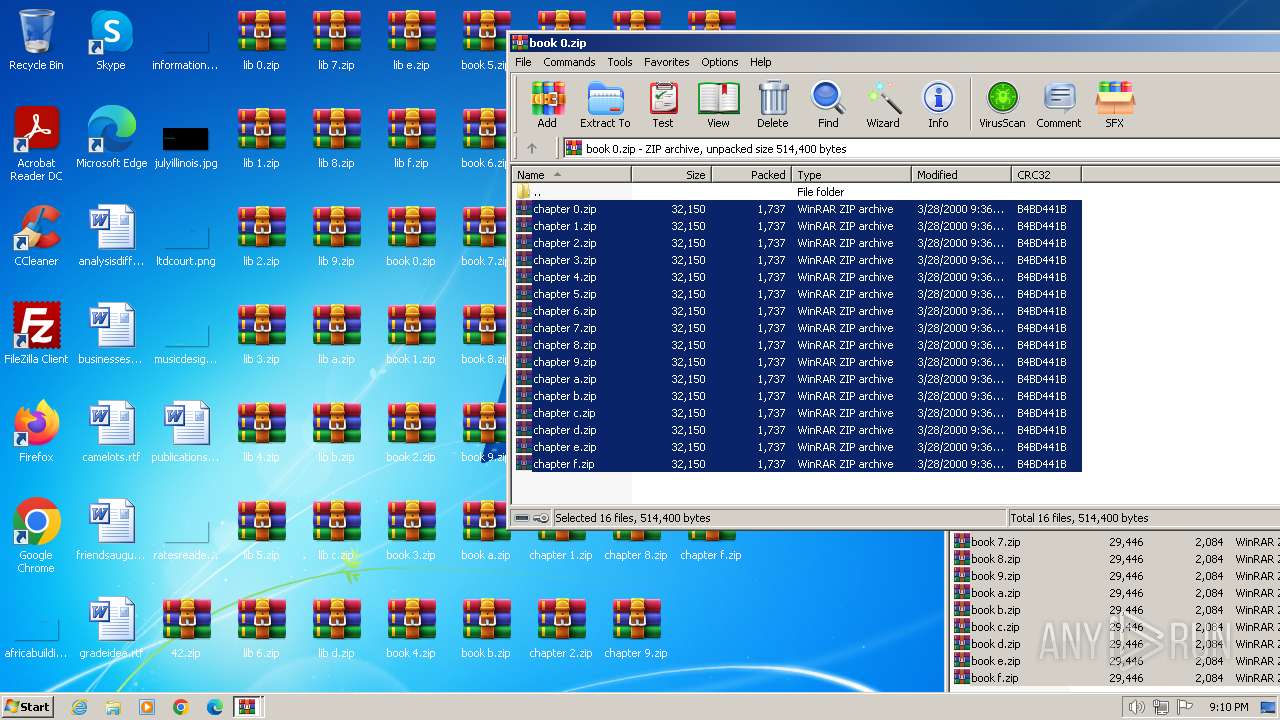Select Microsoft Edge desktop icon
1280x720 pixels.
pyautogui.click(x=111, y=138)
